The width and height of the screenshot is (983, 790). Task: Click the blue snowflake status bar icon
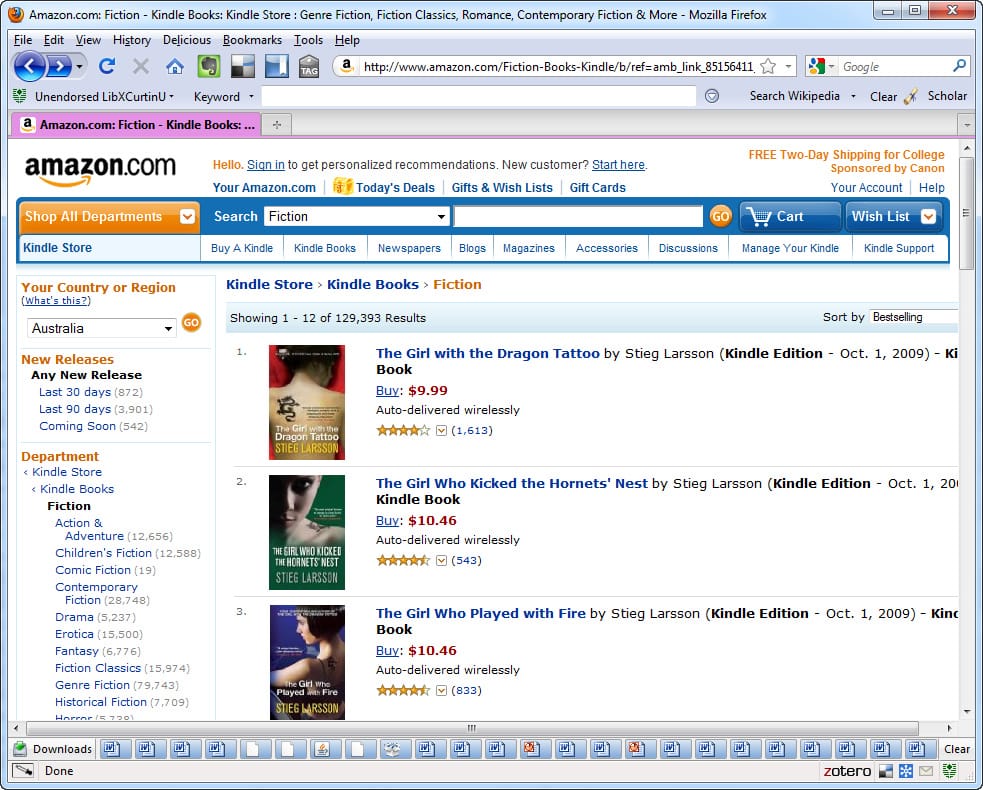(x=906, y=771)
